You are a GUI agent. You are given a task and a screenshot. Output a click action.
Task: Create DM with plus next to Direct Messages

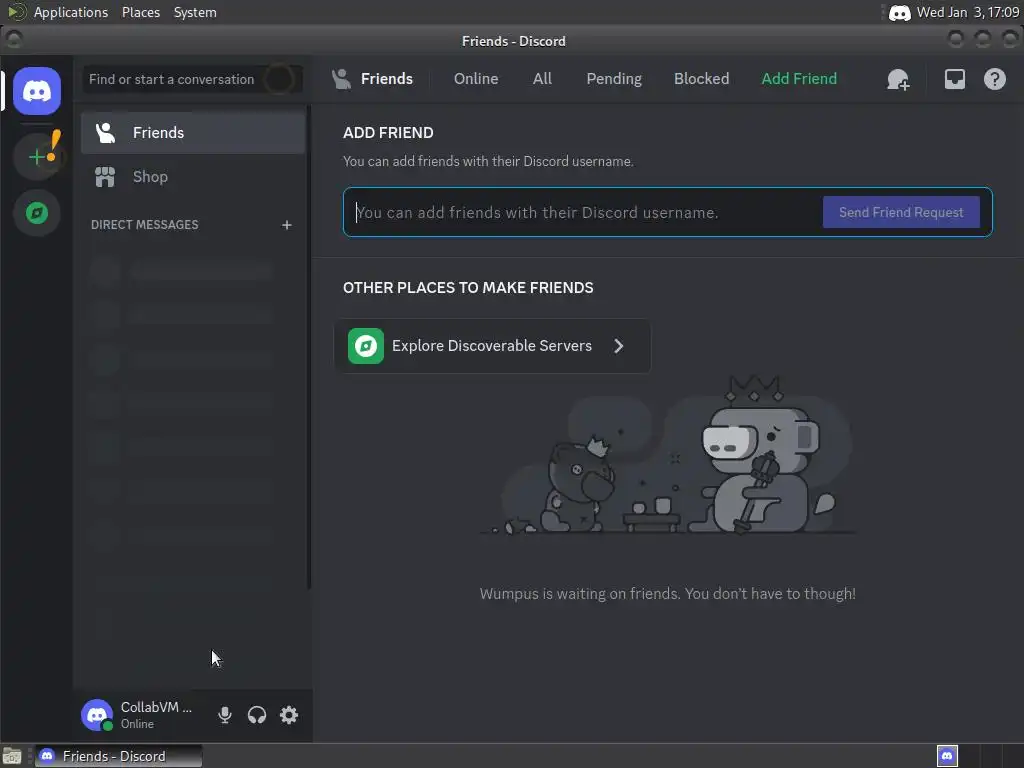click(287, 225)
